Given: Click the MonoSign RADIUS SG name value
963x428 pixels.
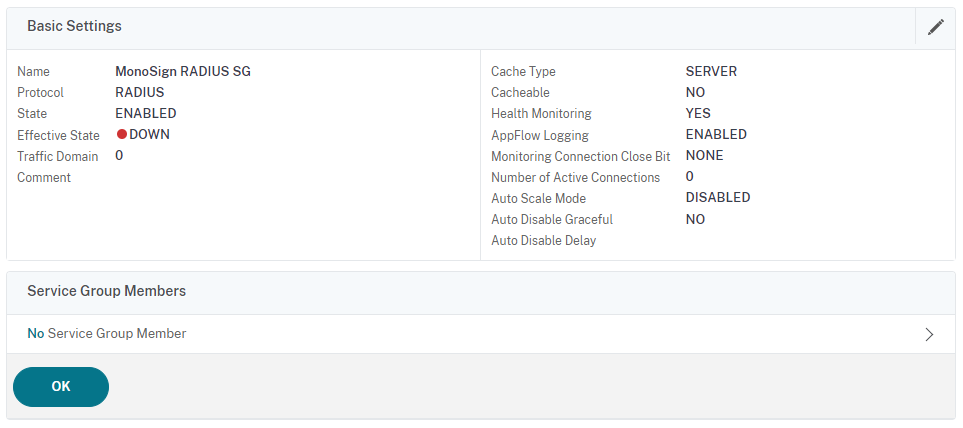Looking at the screenshot, I should [x=183, y=71].
